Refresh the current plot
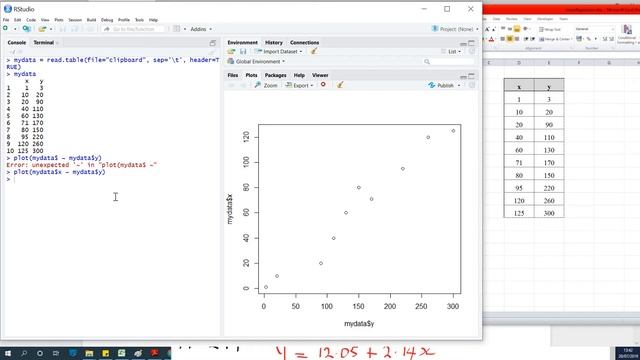 [x=472, y=85]
